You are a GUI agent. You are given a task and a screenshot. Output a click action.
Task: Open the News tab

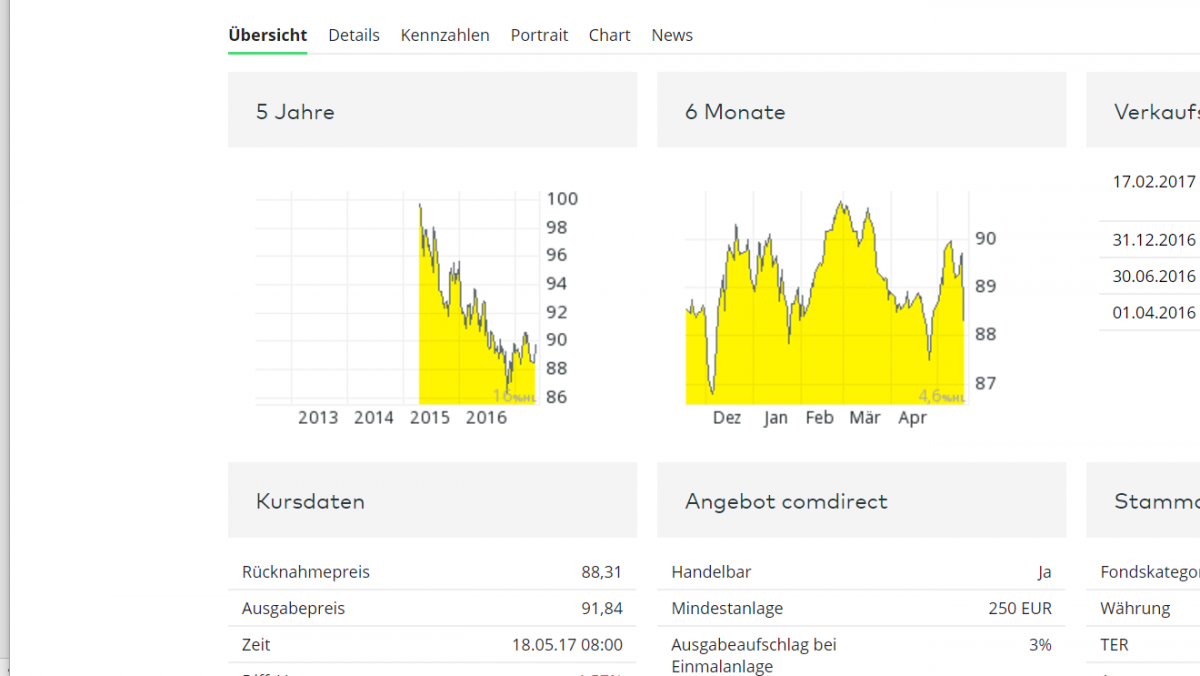point(672,35)
